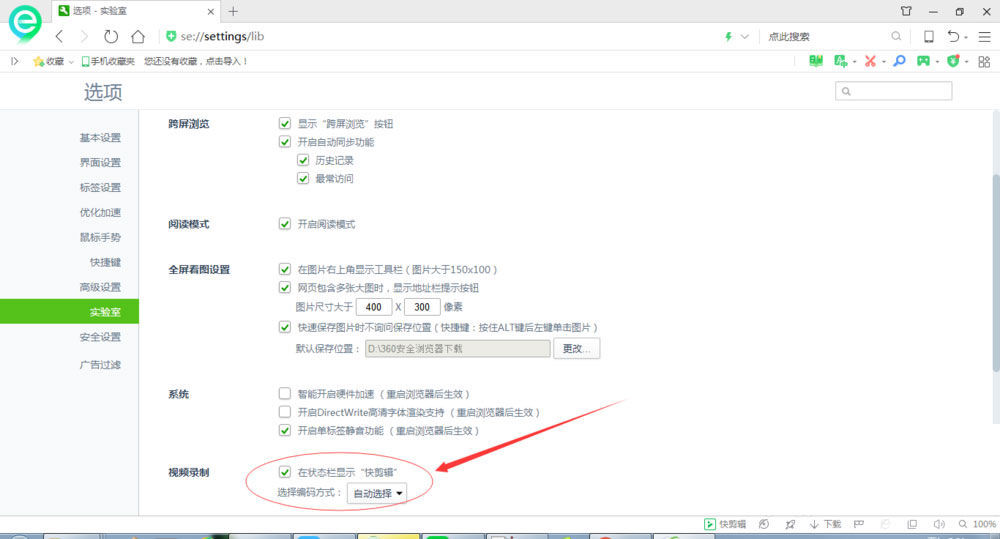Enable 智能开启硬件加速 checkbox
The height and width of the screenshot is (539, 1000).
(285, 394)
